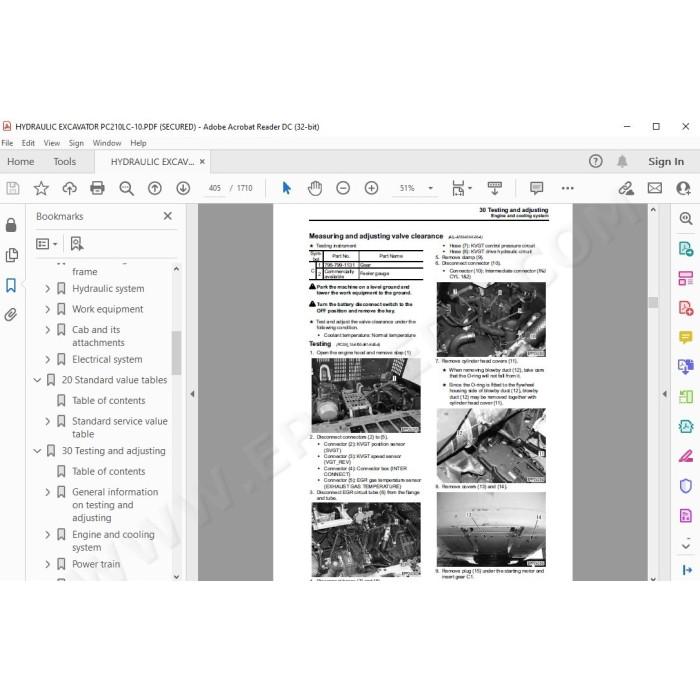Screen dimensions: 700x700
Task: Zoom in with plus button
Action: [x=371, y=188]
